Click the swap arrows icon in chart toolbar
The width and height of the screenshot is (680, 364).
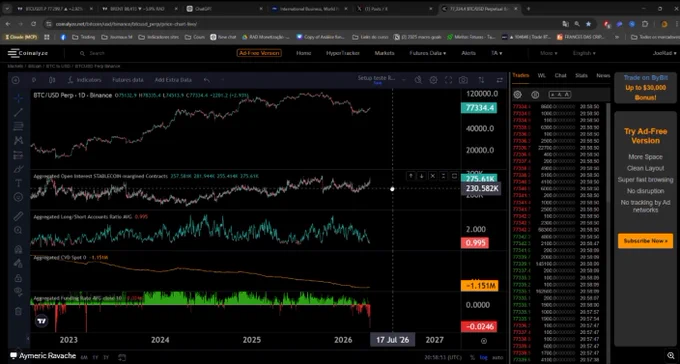[x=500, y=80]
